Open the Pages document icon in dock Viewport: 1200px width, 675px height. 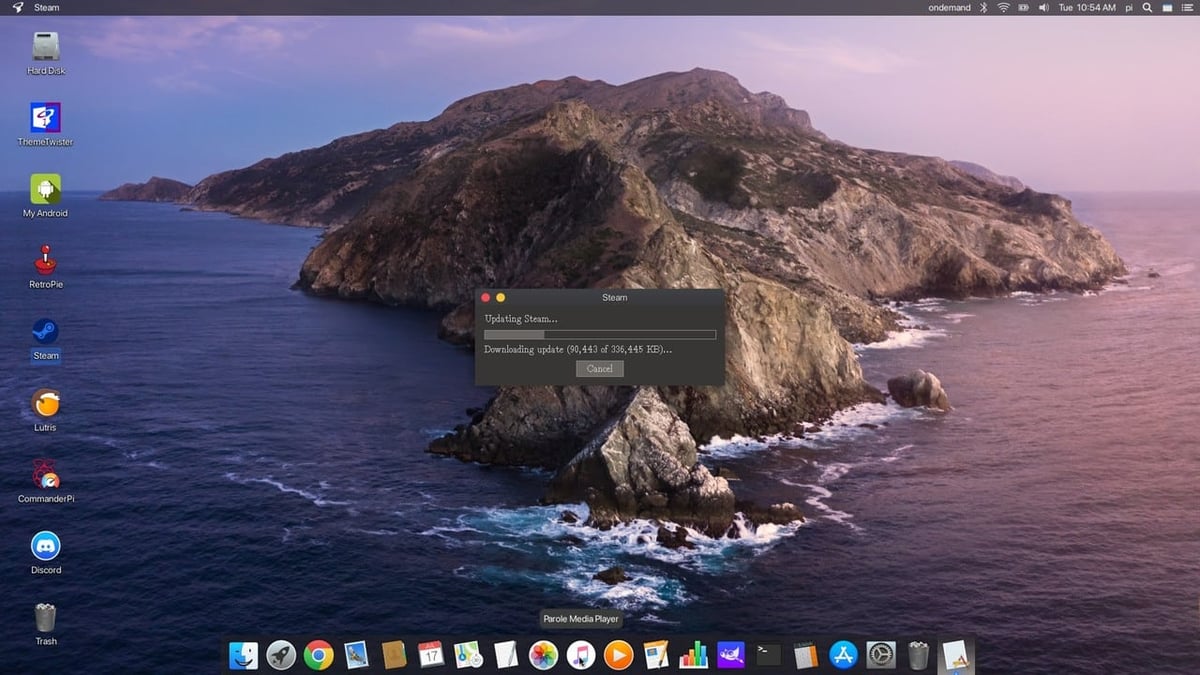[656, 655]
